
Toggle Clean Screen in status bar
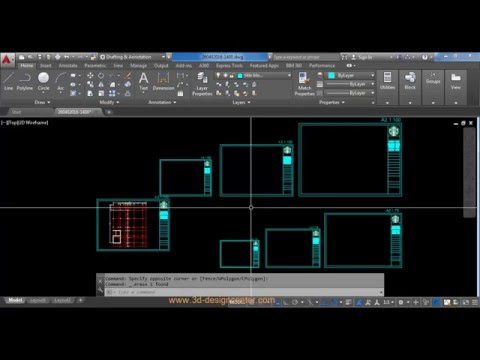[466, 302]
